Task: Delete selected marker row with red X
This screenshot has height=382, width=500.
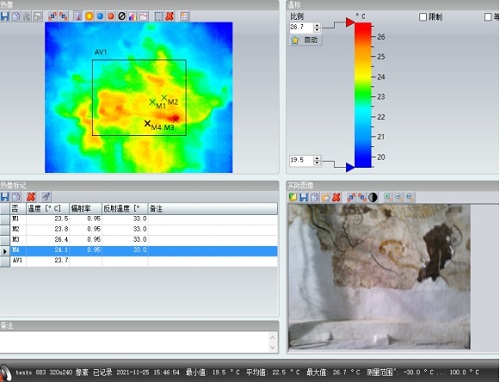Action: click(31, 197)
